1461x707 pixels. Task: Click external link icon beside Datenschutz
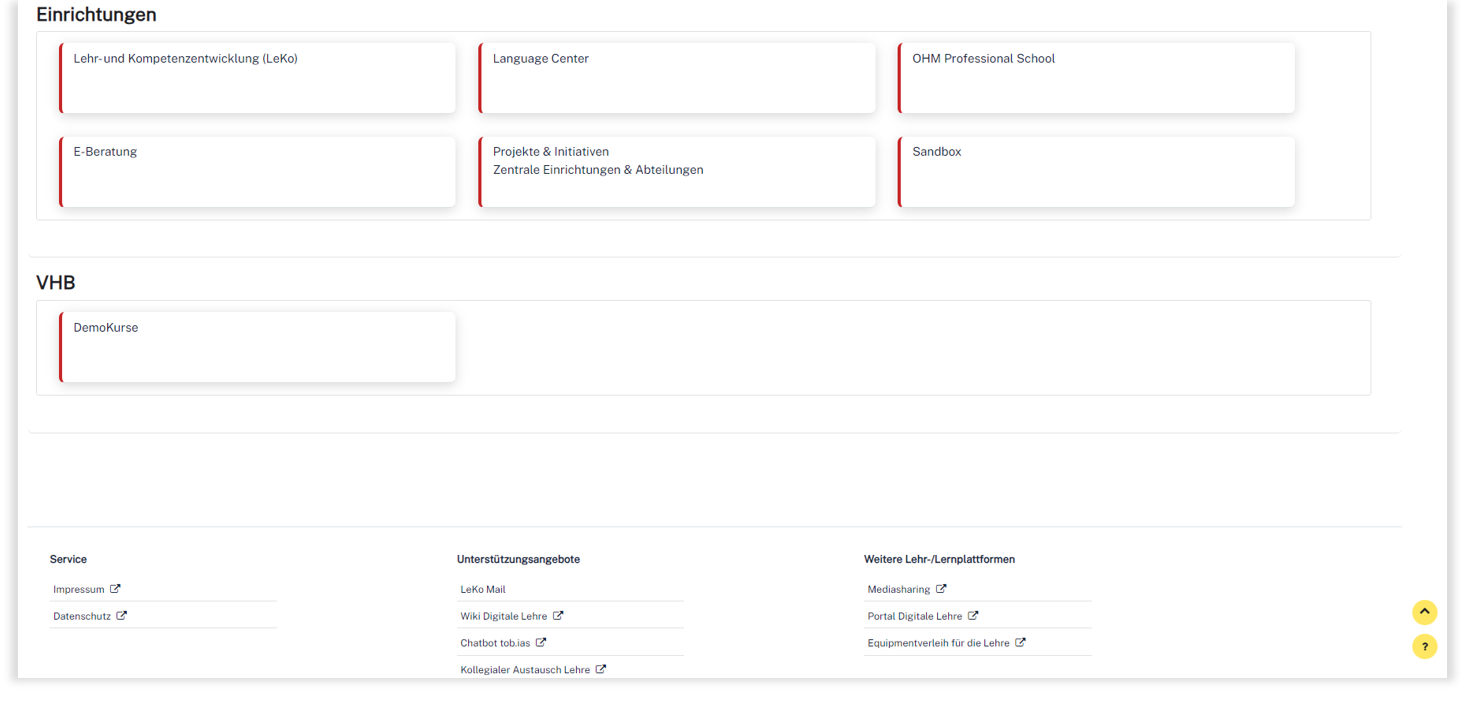click(122, 616)
